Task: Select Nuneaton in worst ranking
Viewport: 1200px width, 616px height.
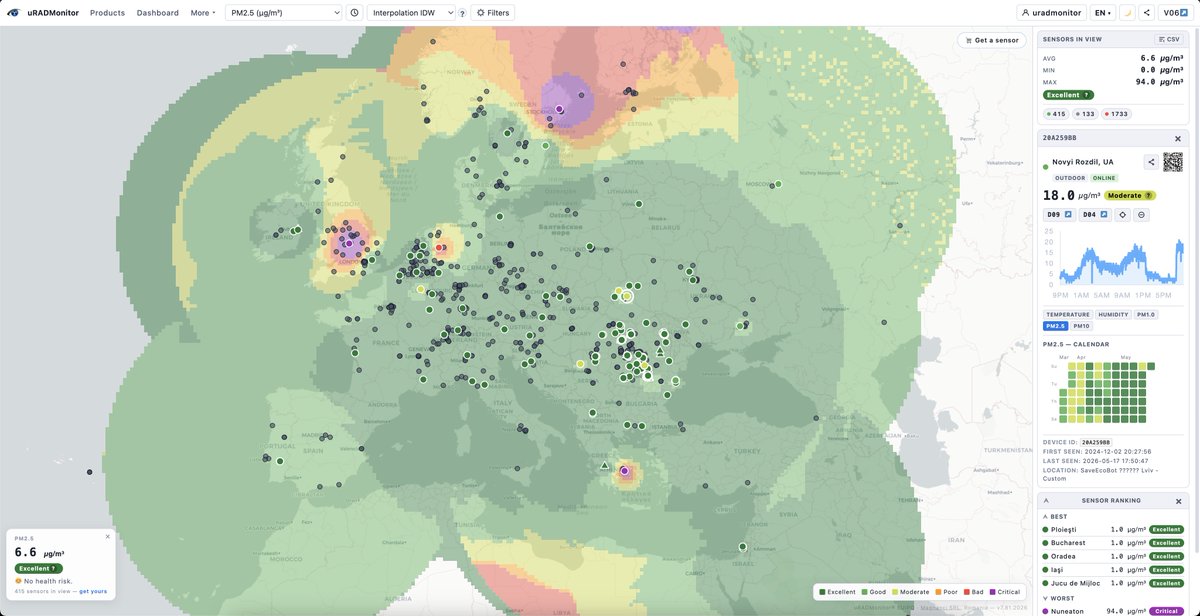Action: pos(1112,609)
